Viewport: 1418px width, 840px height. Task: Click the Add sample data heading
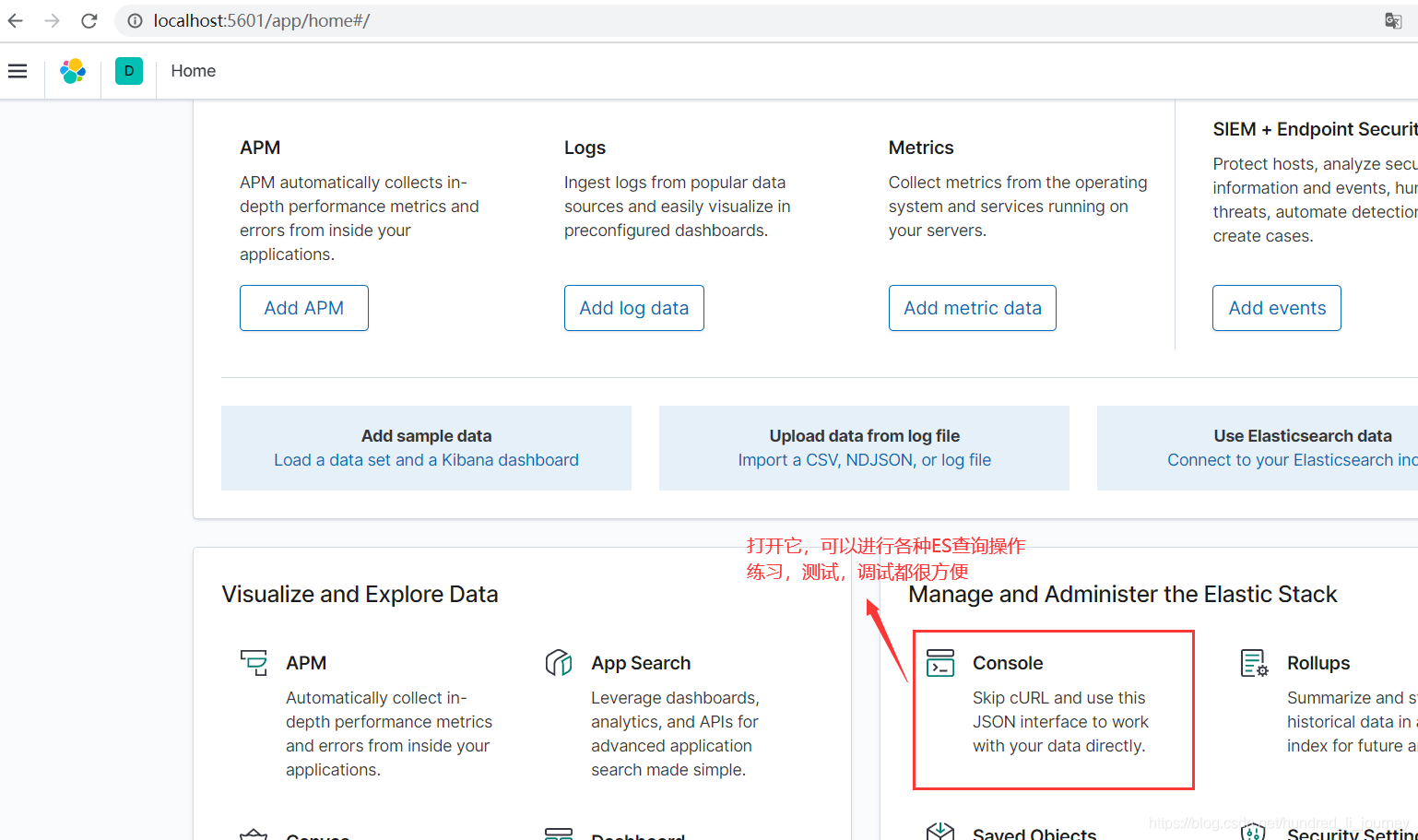(426, 436)
